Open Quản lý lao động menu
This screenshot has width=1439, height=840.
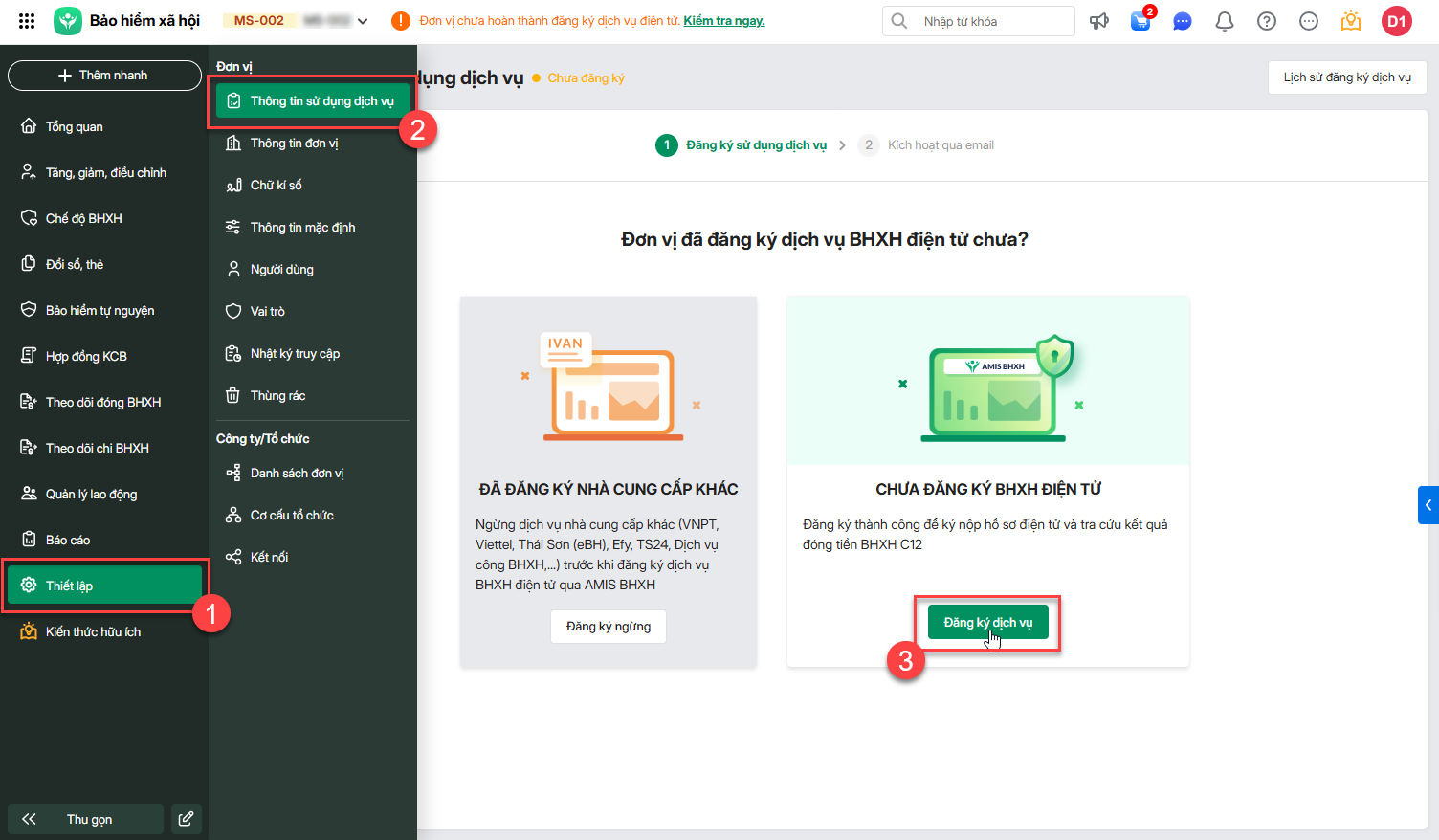click(104, 494)
